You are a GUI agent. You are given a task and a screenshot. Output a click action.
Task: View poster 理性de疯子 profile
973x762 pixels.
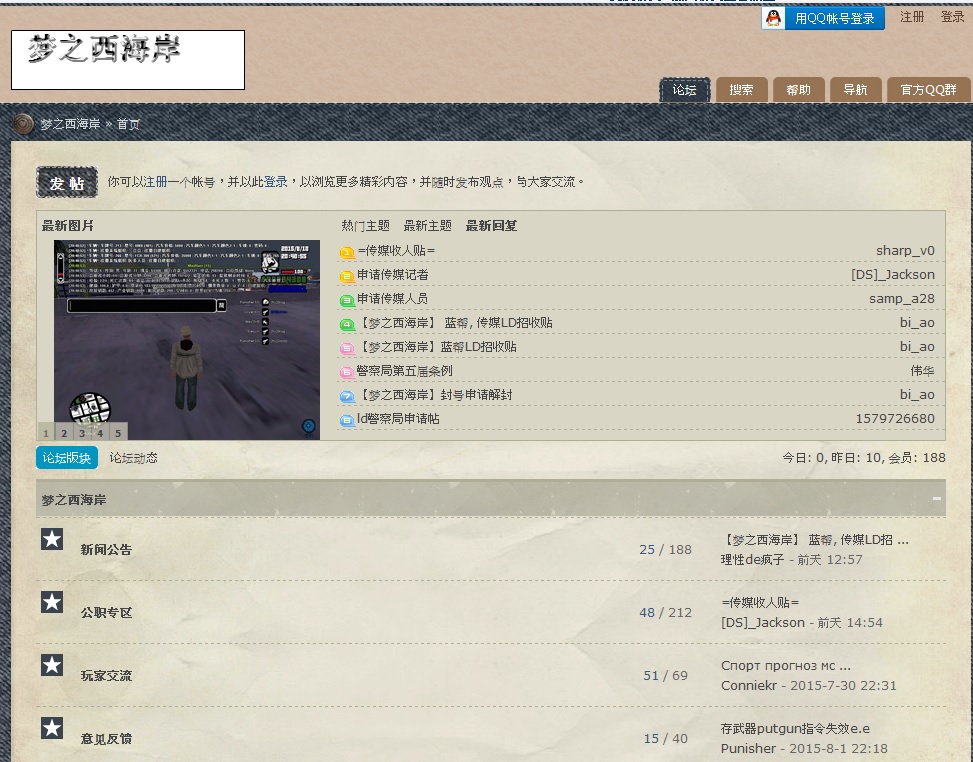pyautogui.click(x=753, y=560)
